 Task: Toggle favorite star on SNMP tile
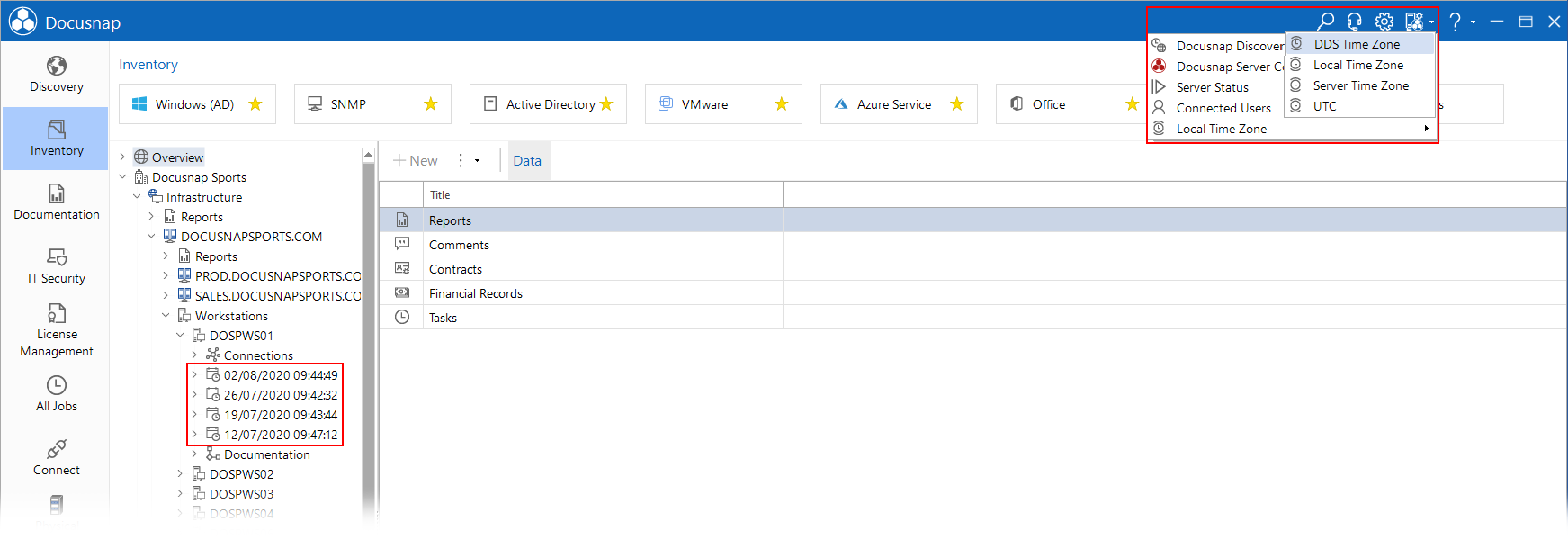pos(431,104)
